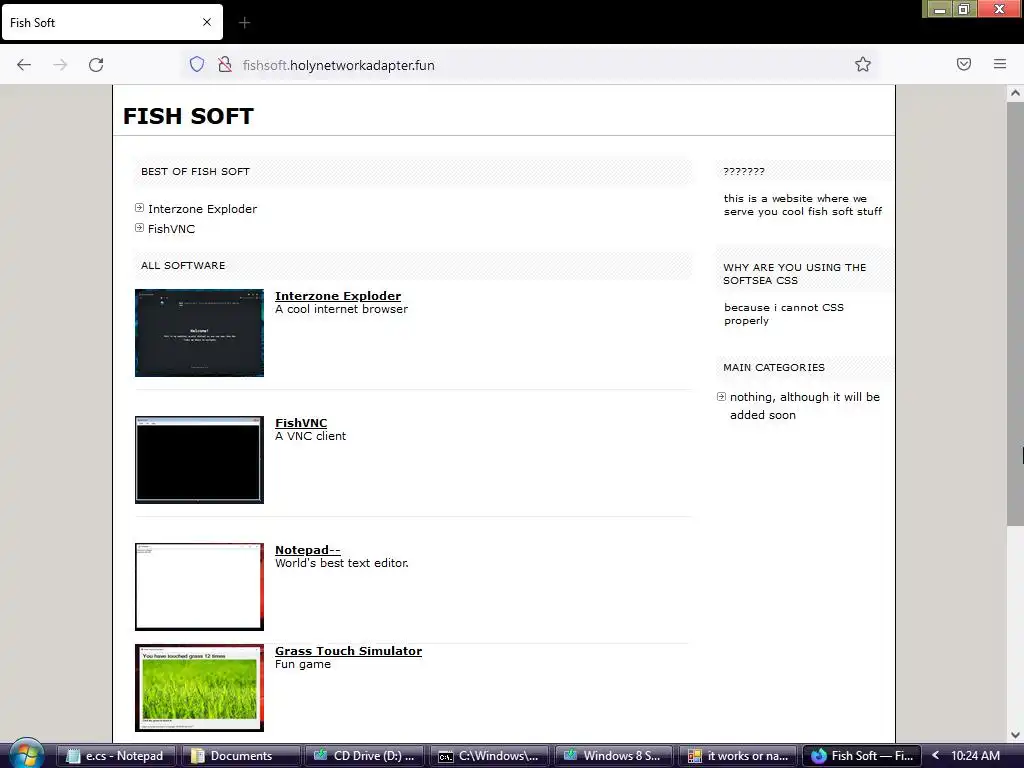This screenshot has height=768, width=1024.
Task: Click the 'Fun game' description
Action: click(x=302, y=664)
